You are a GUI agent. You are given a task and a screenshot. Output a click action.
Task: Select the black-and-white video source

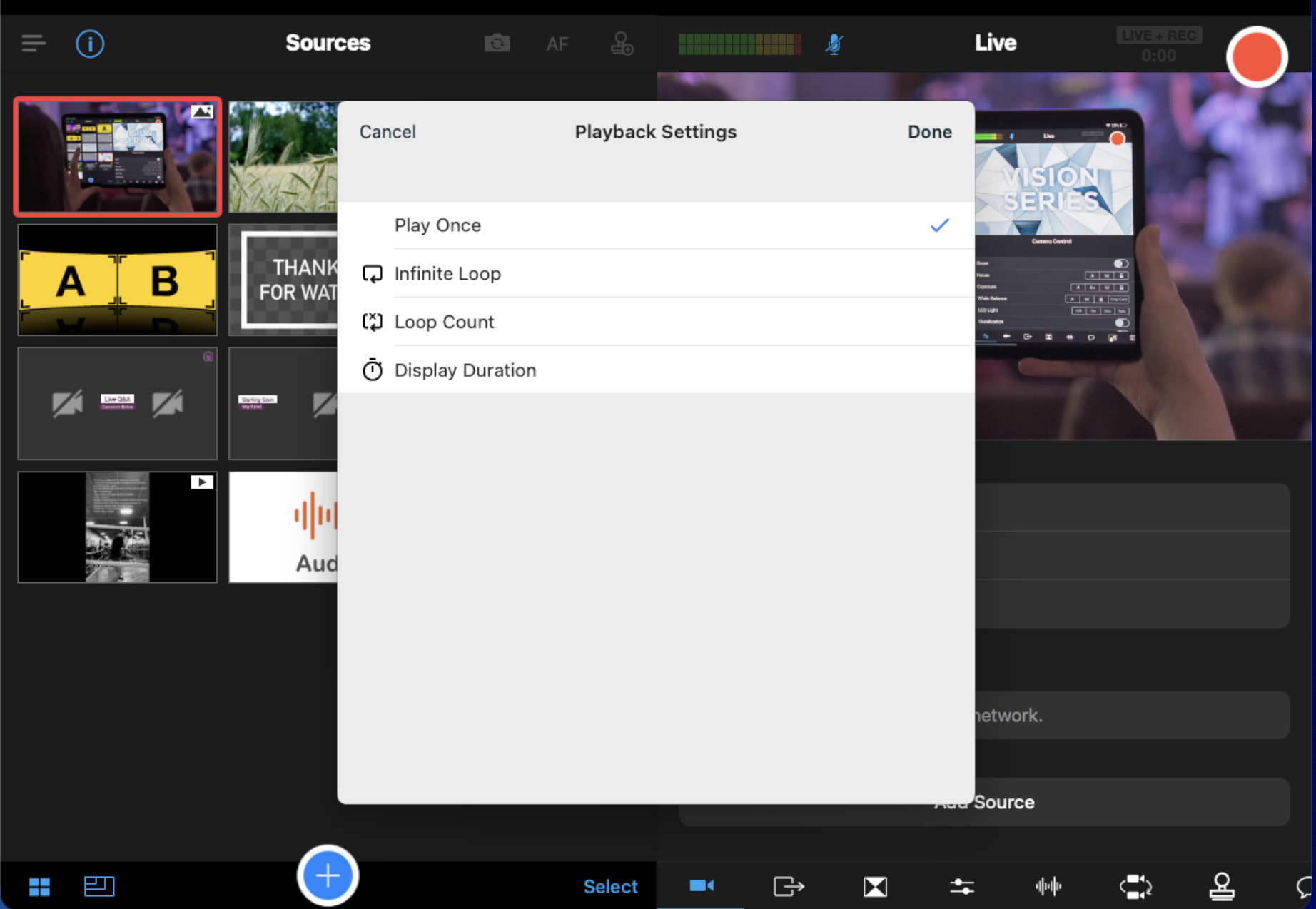click(x=118, y=527)
